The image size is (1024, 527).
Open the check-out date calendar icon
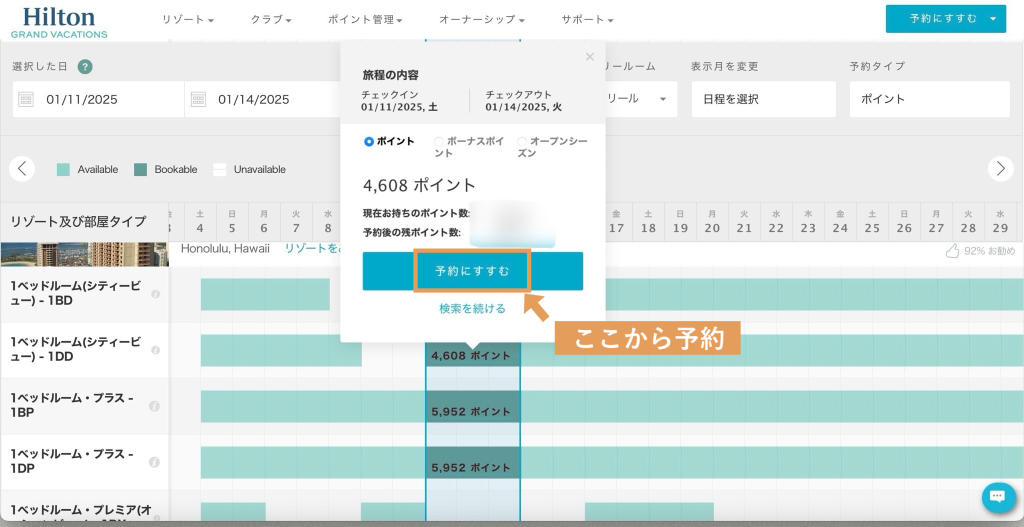pyautogui.click(x=198, y=99)
